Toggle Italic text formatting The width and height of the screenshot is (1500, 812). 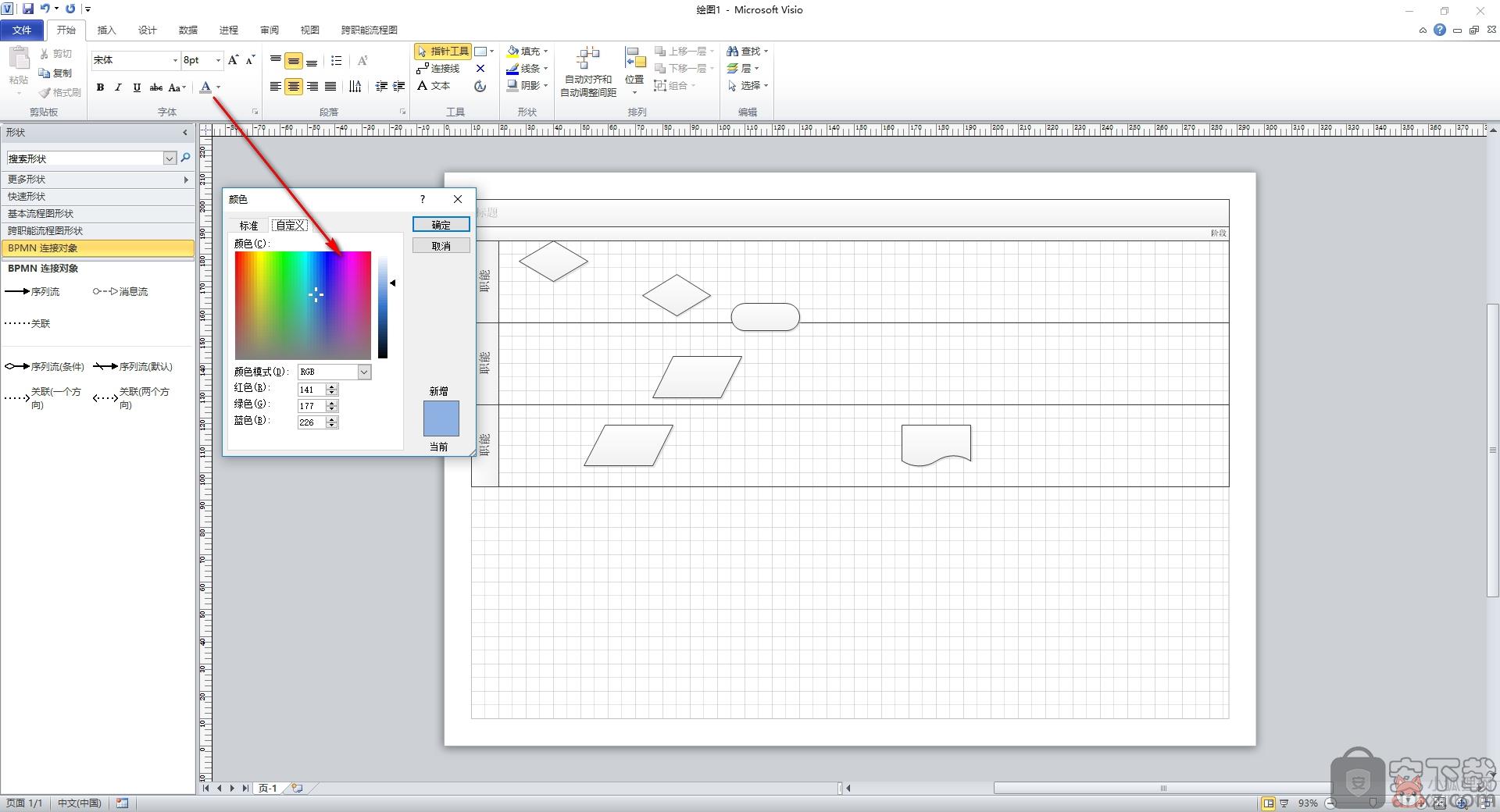click(118, 87)
